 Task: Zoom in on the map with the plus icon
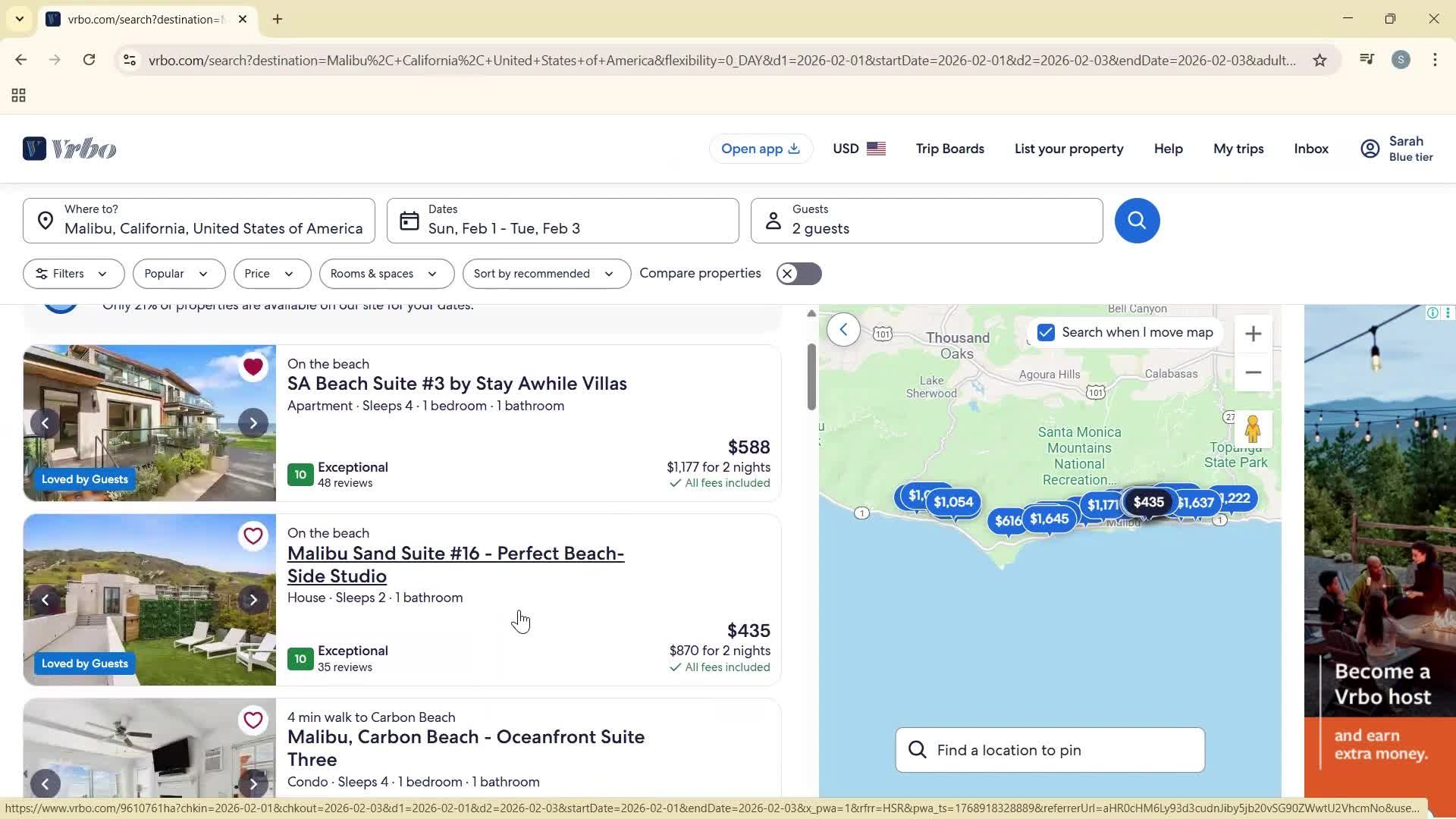[x=1253, y=333]
